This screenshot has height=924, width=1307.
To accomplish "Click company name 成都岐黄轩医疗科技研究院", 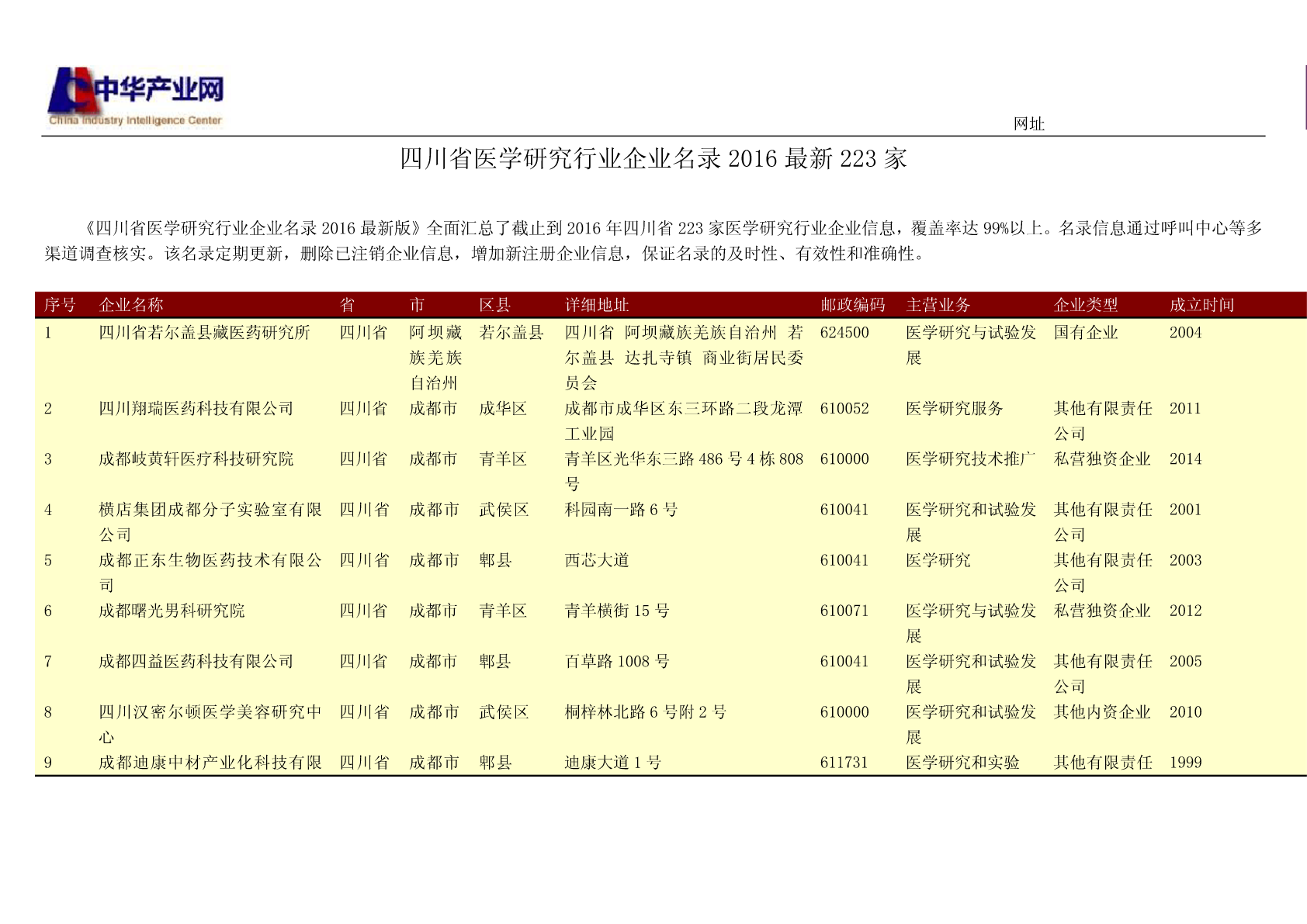I will (196, 459).
